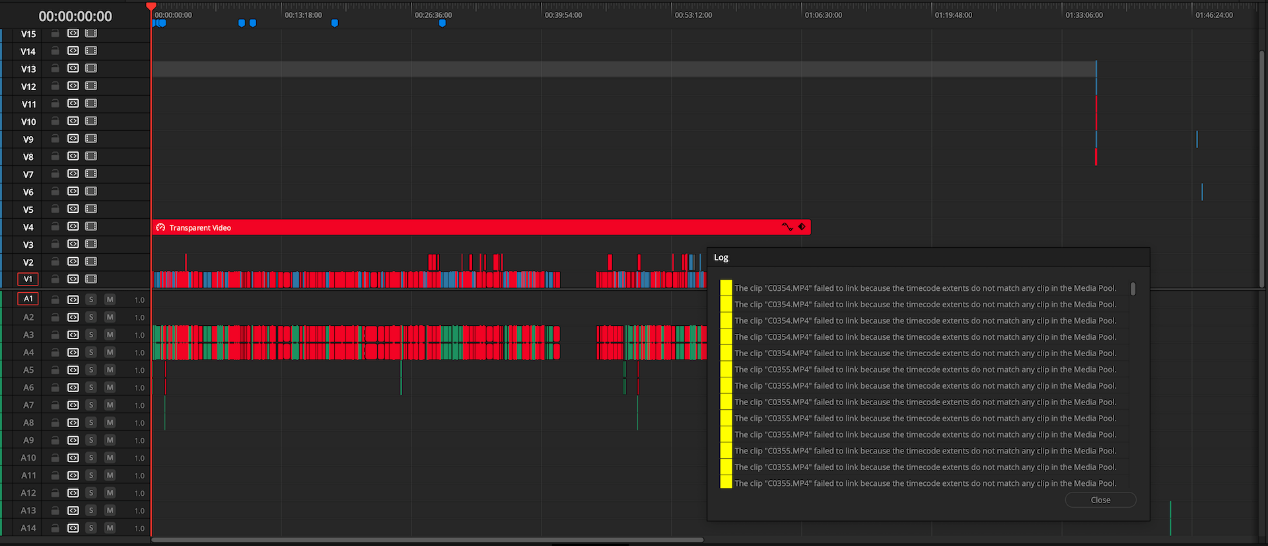Click the red playhead handle at timeline start
The width and height of the screenshot is (1268, 546).
[x=151, y=6]
